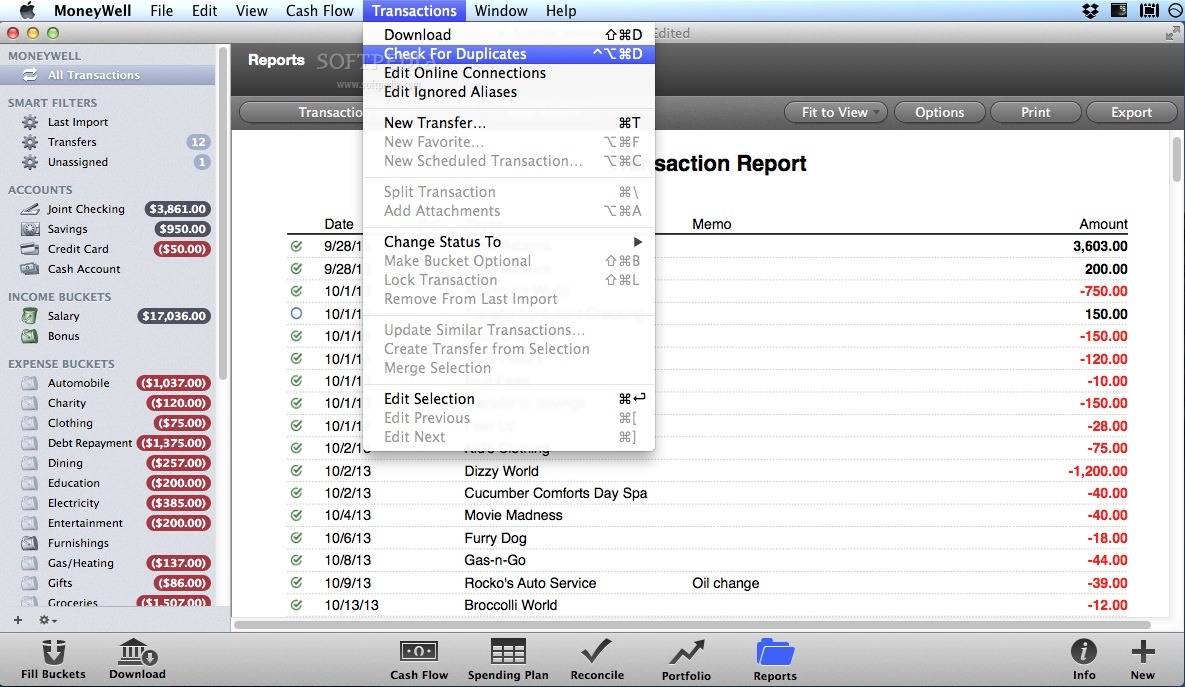1185x687 pixels.
Task: Click the Export button
Action: coord(1131,112)
